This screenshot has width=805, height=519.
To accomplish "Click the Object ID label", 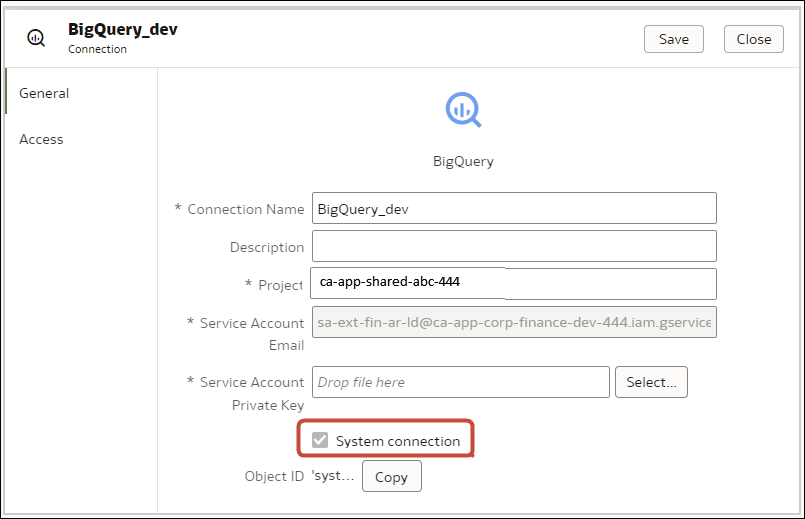I will pos(274,476).
